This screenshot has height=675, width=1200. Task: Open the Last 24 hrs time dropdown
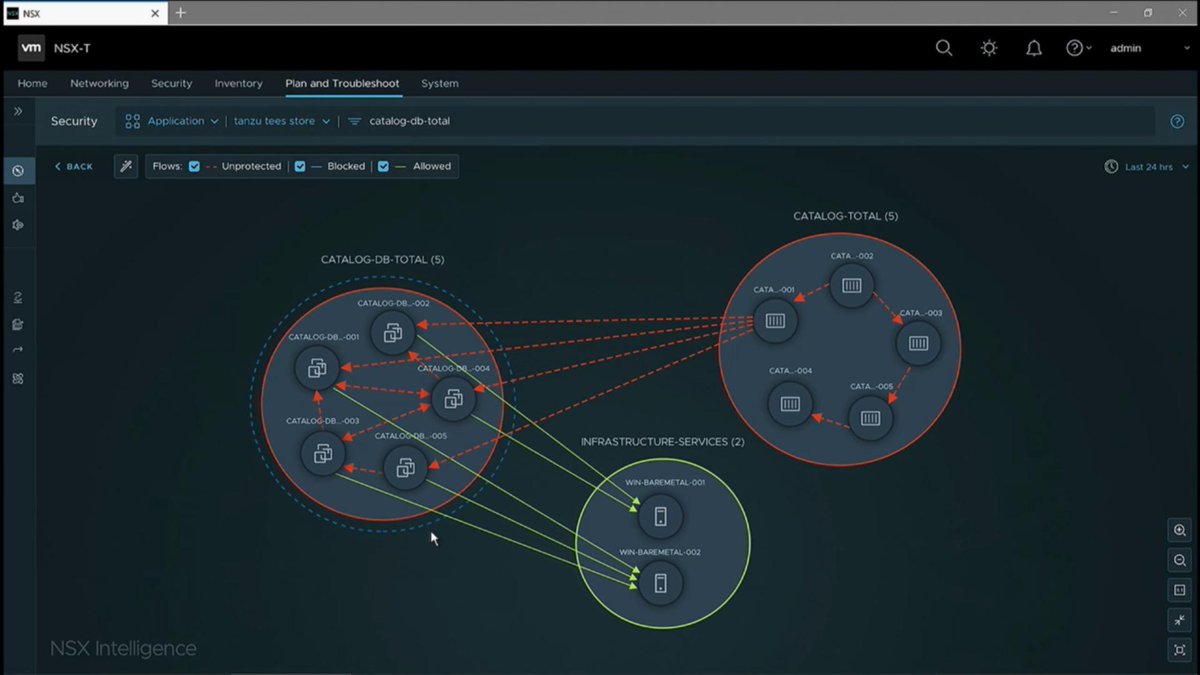point(1157,167)
